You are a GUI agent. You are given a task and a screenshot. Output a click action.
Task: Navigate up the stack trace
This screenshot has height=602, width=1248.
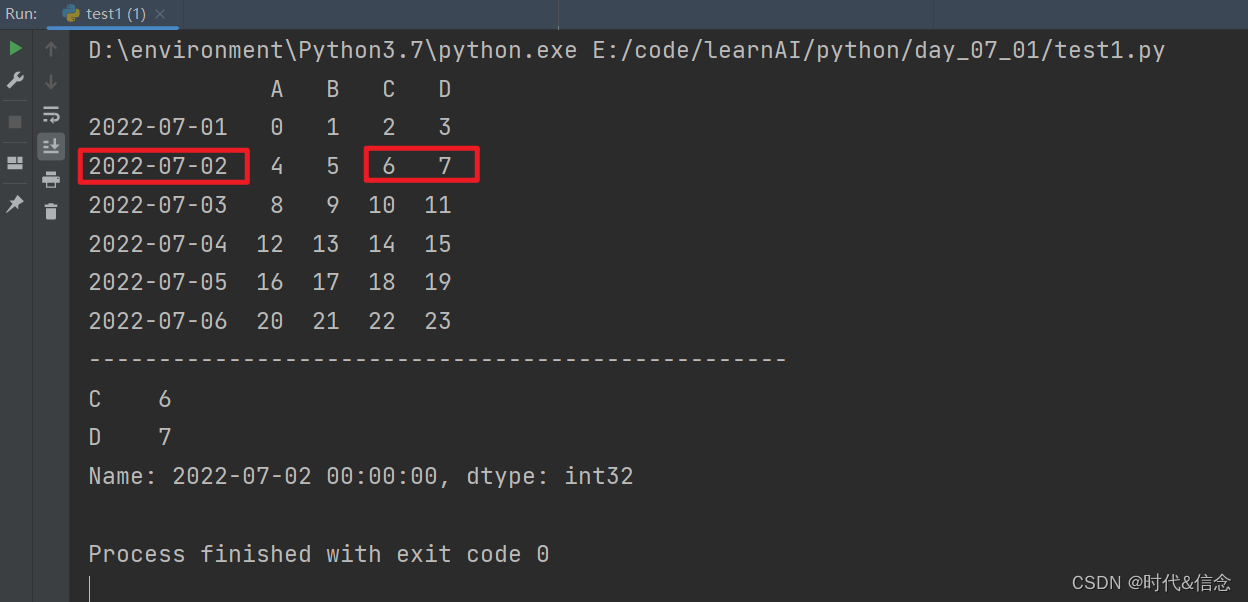click(50, 47)
